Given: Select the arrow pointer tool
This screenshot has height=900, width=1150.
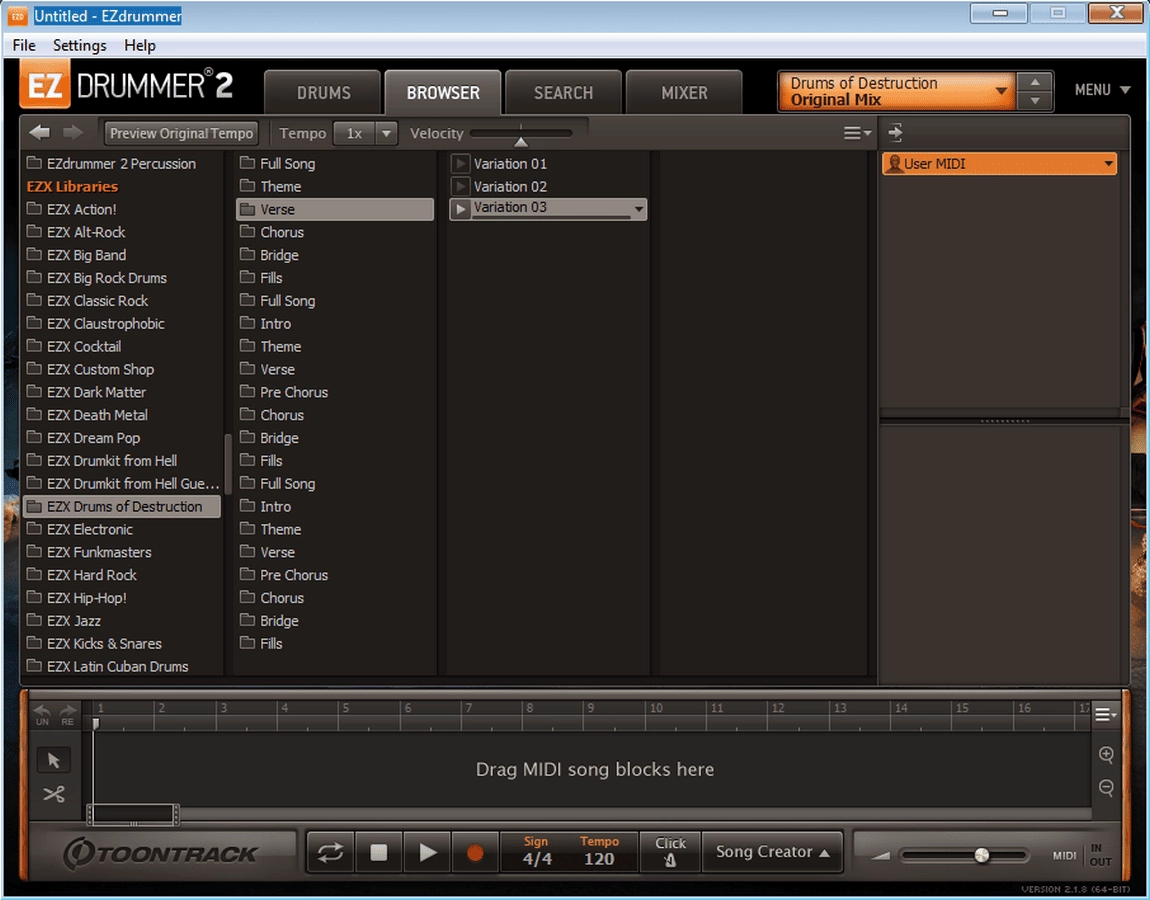Looking at the screenshot, I should pyautogui.click(x=54, y=761).
